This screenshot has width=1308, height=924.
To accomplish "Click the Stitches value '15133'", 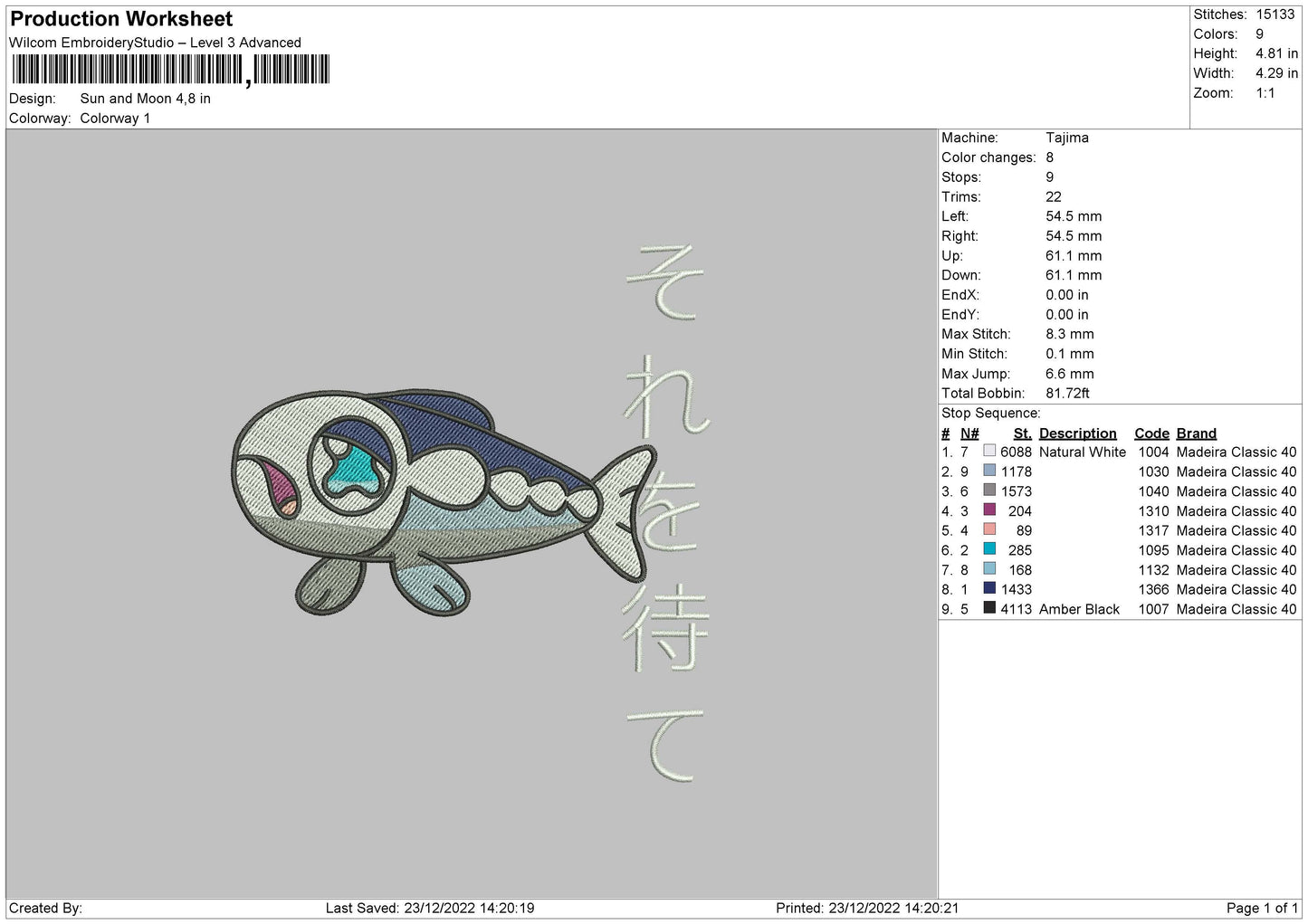I will [x=1275, y=14].
